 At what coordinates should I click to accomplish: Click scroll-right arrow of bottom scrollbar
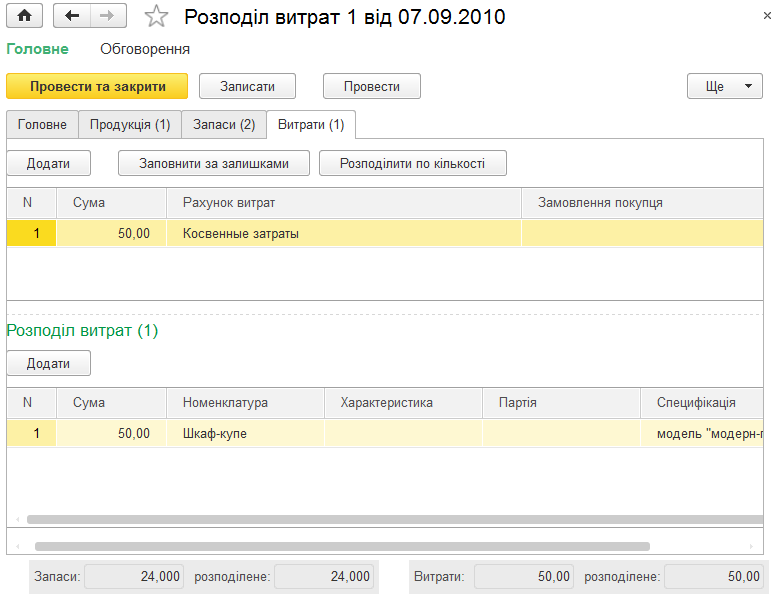tap(751, 546)
